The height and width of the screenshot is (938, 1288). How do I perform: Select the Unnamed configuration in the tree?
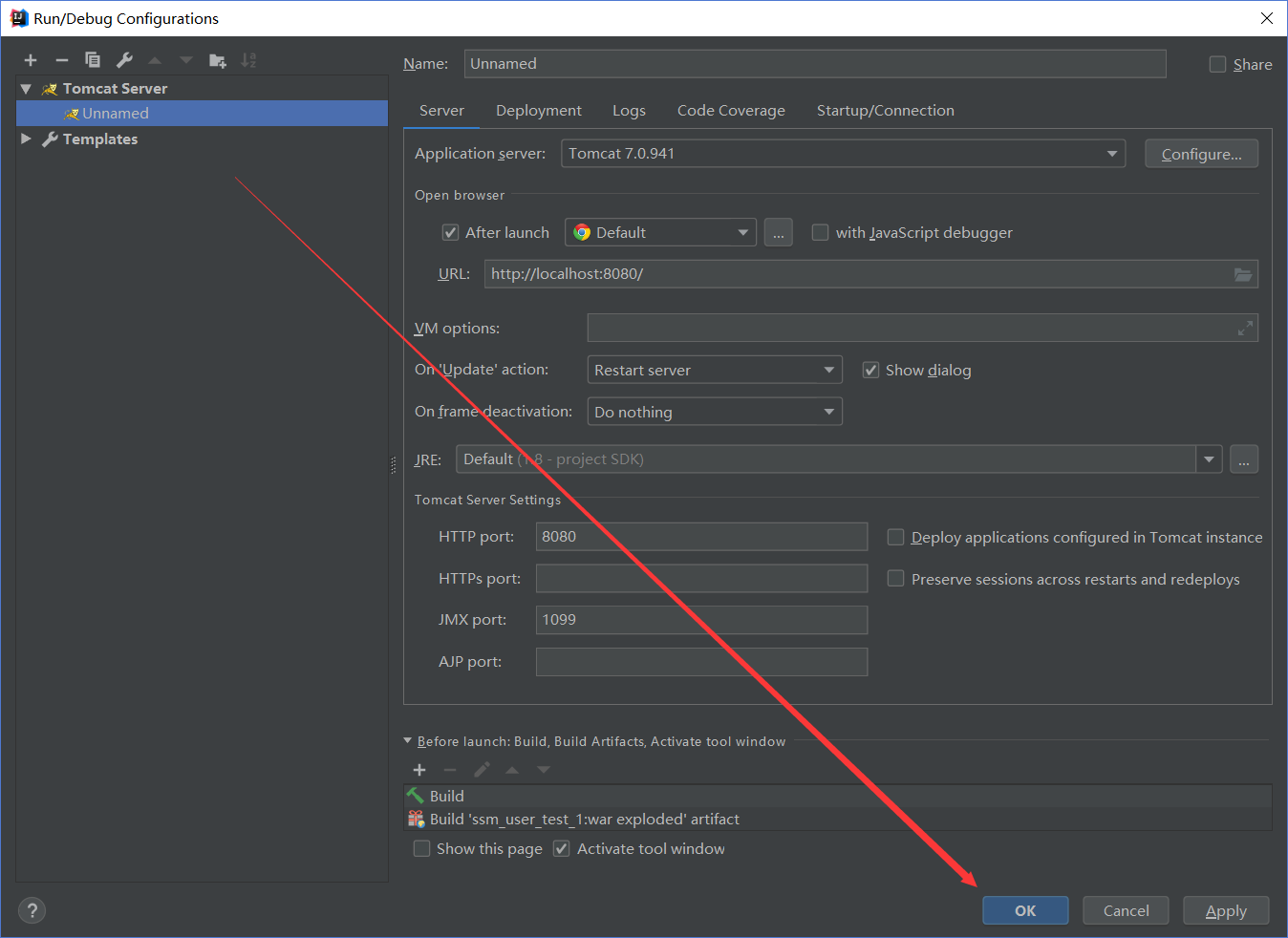pyautogui.click(x=202, y=113)
